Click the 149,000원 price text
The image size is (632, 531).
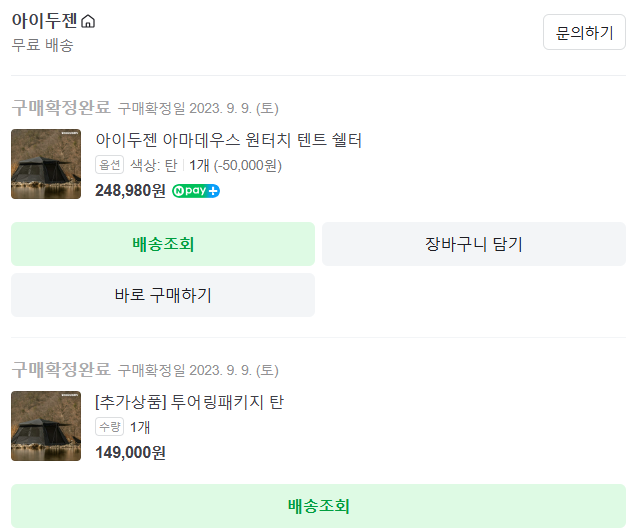click(x=130, y=452)
